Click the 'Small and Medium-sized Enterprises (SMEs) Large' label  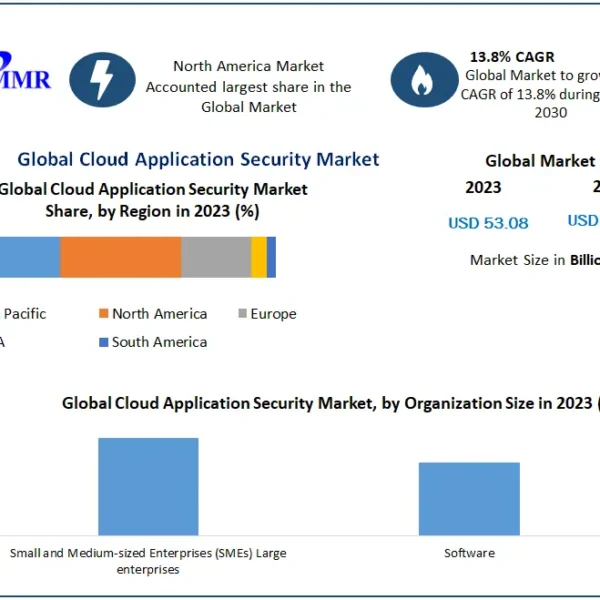[148, 553]
